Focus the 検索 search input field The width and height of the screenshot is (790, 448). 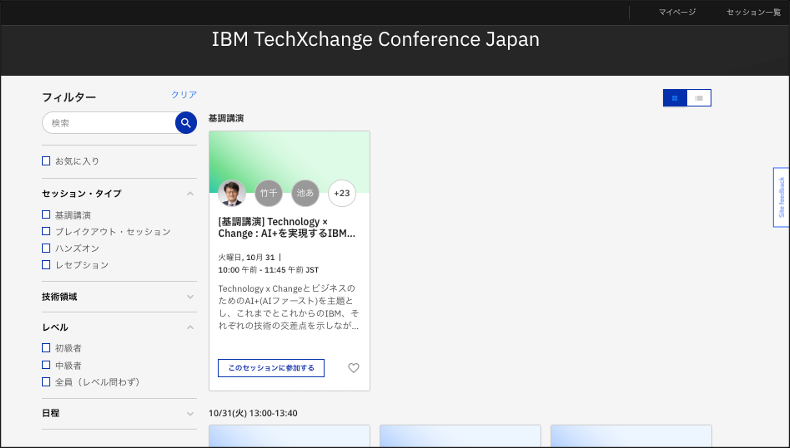[x=110, y=122]
